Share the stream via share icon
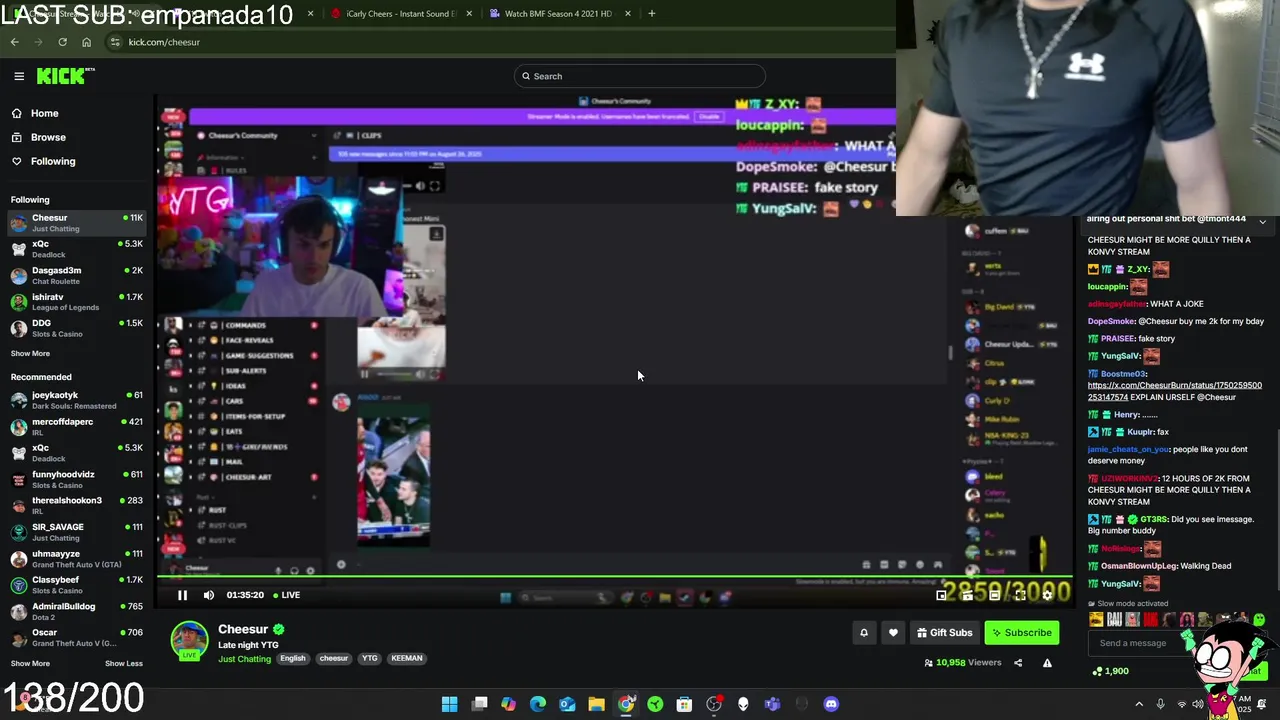This screenshot has height=720, width=1280. point(1018,662)
